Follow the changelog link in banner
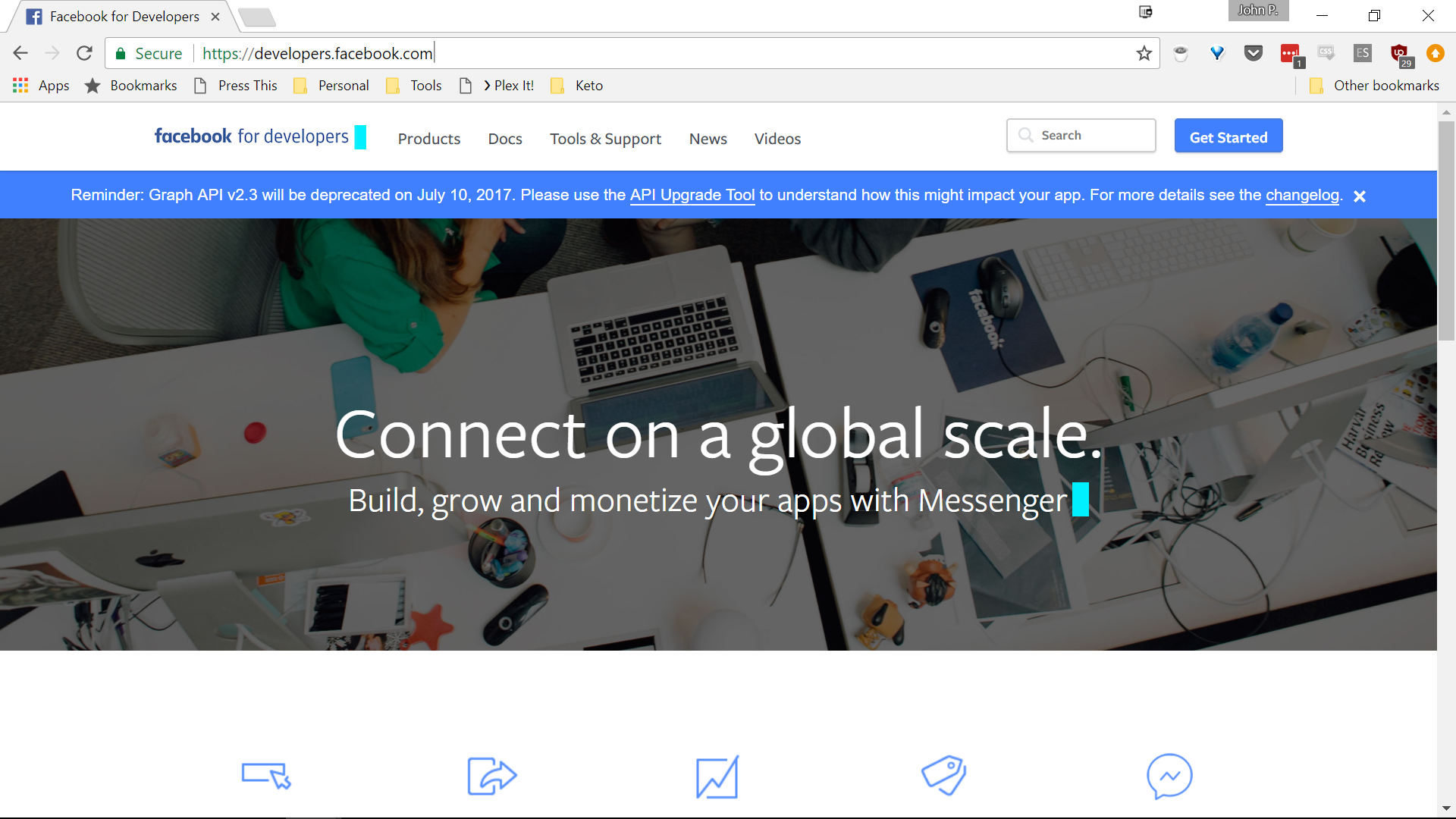 [1302, 195]
